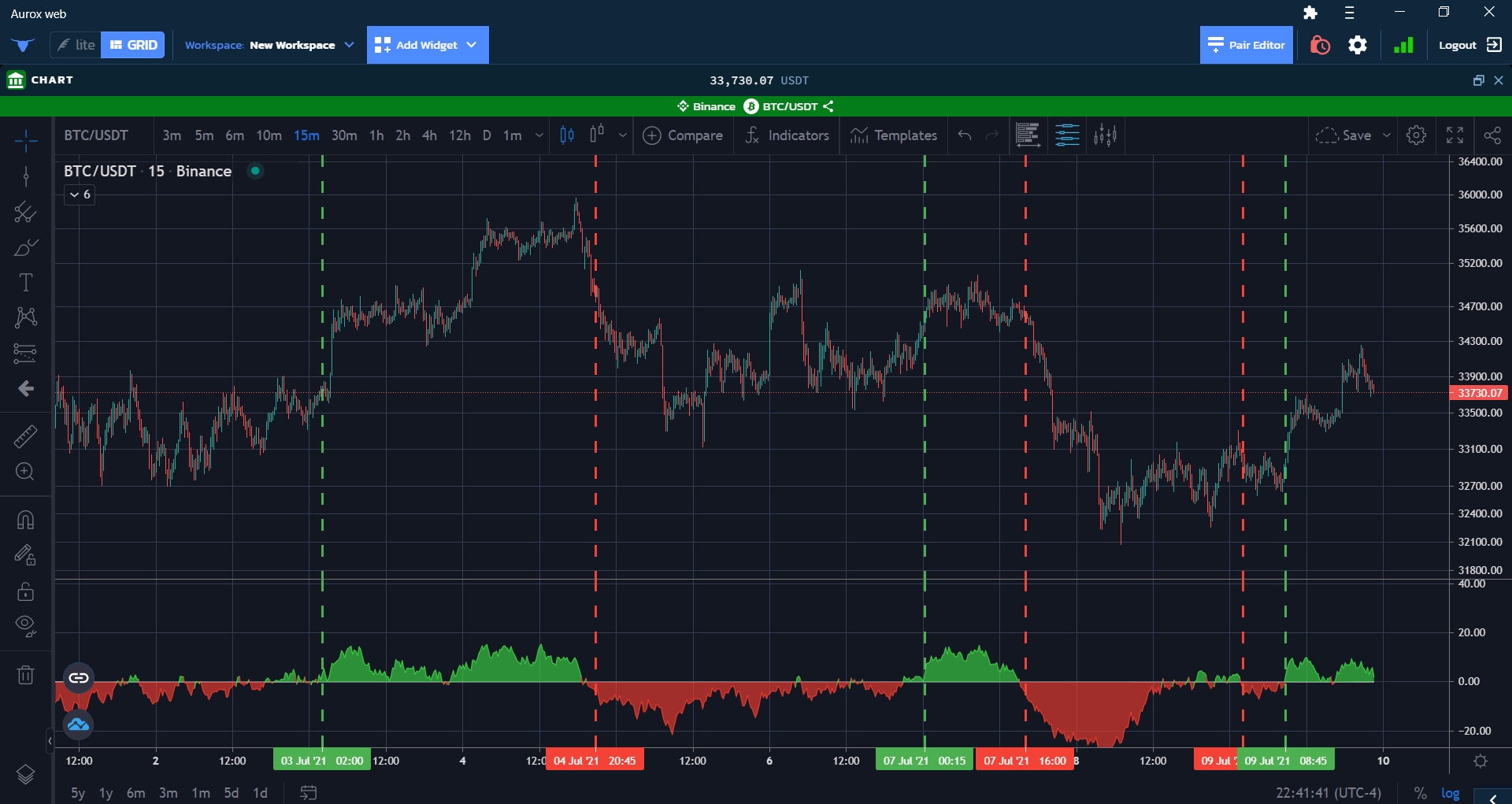The height and width of the screenshot is (804, 1512).
Task: Click the undo arrow in chart toolbar
Action: [964, 135]
